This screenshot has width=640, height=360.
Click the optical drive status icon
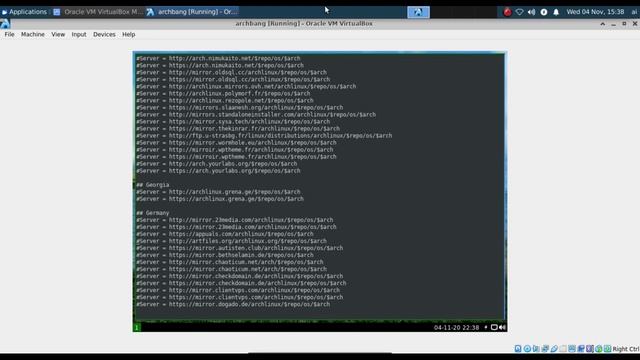(x=527, y=349)
